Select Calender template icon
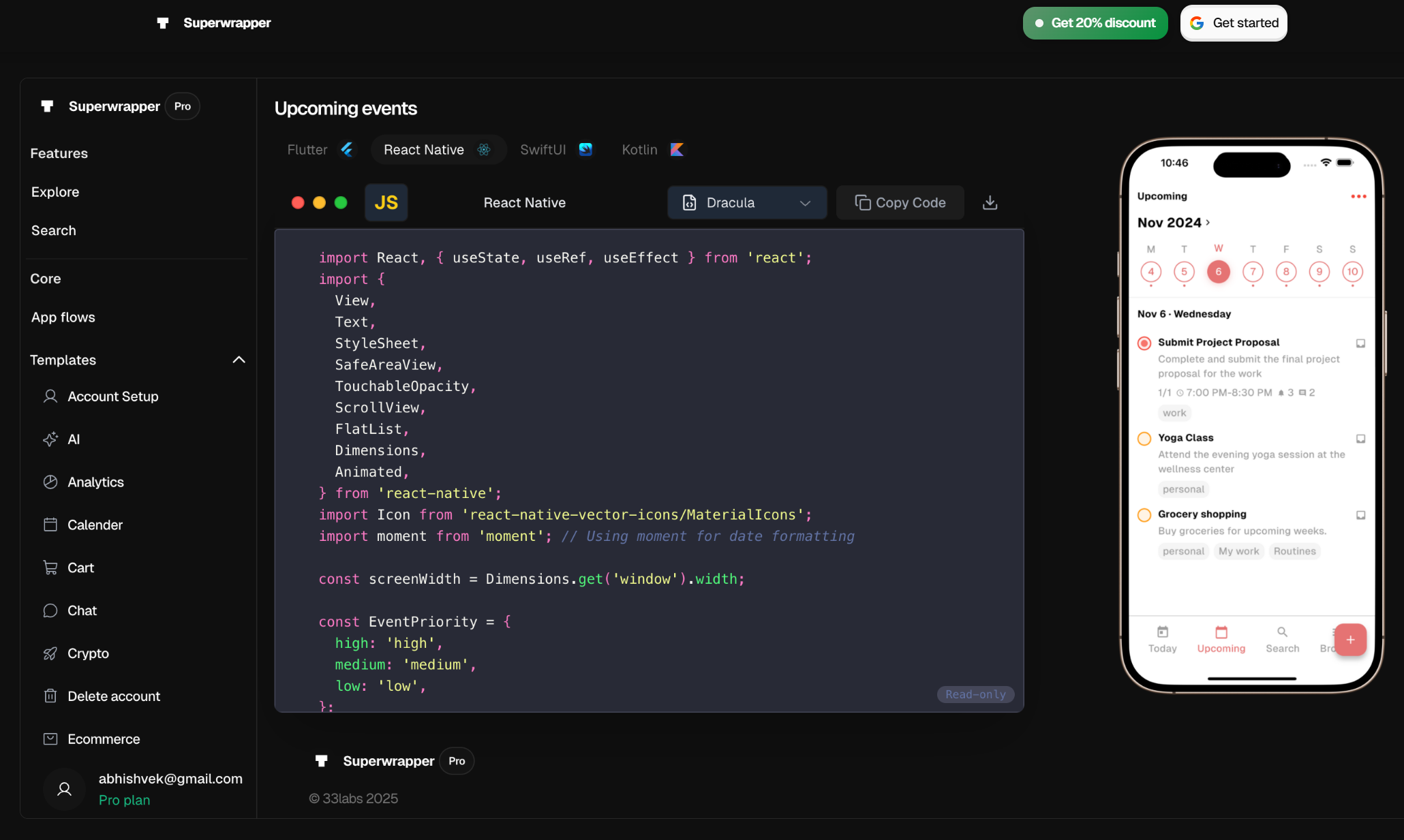 [x=50, y=525]
